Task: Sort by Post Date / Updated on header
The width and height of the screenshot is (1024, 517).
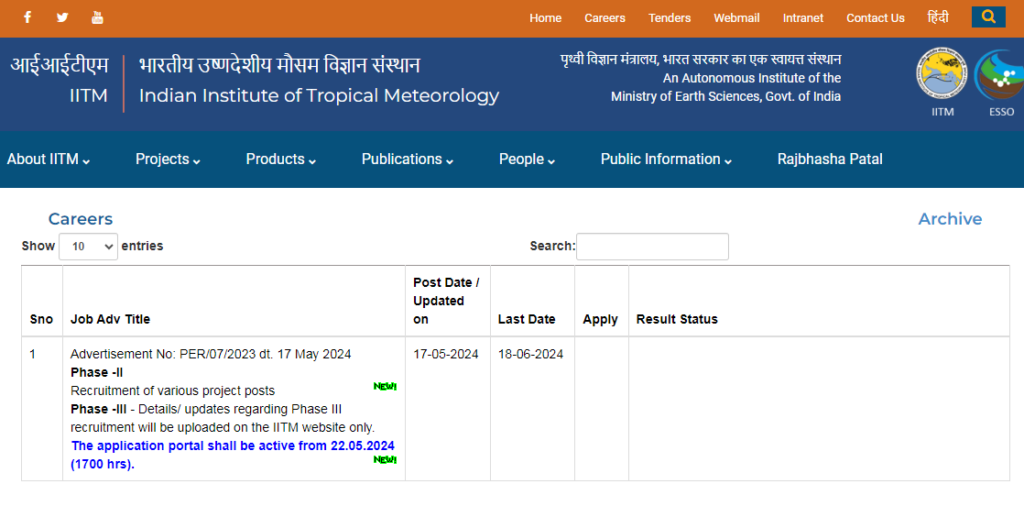Action: coord(446,301)
